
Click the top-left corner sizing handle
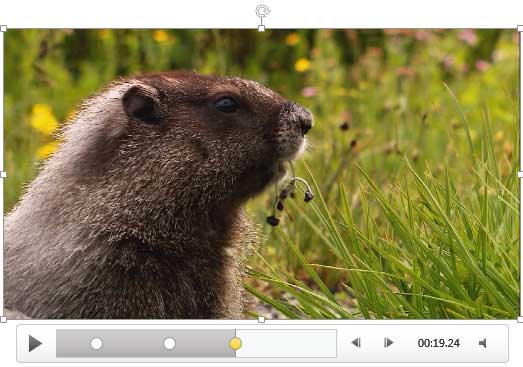pyautogui.click(x=3, y=29)
